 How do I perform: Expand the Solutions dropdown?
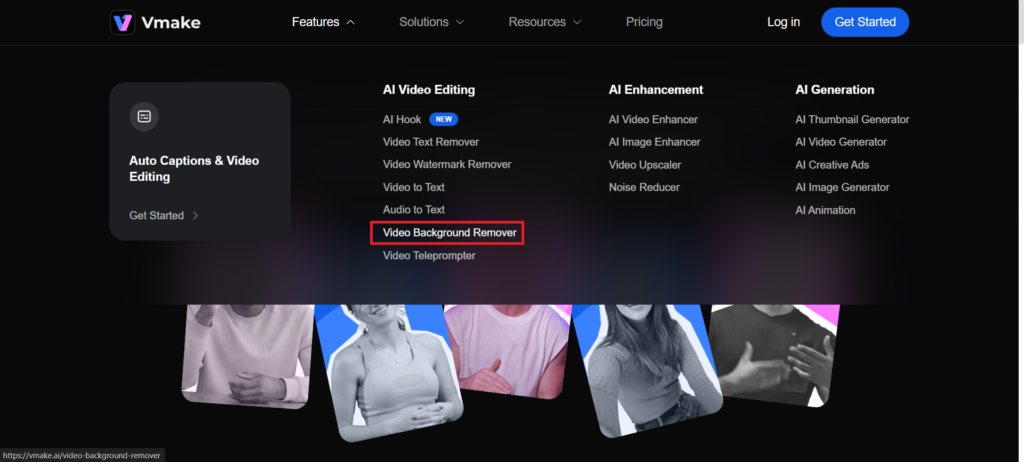(x=431, y=22)
